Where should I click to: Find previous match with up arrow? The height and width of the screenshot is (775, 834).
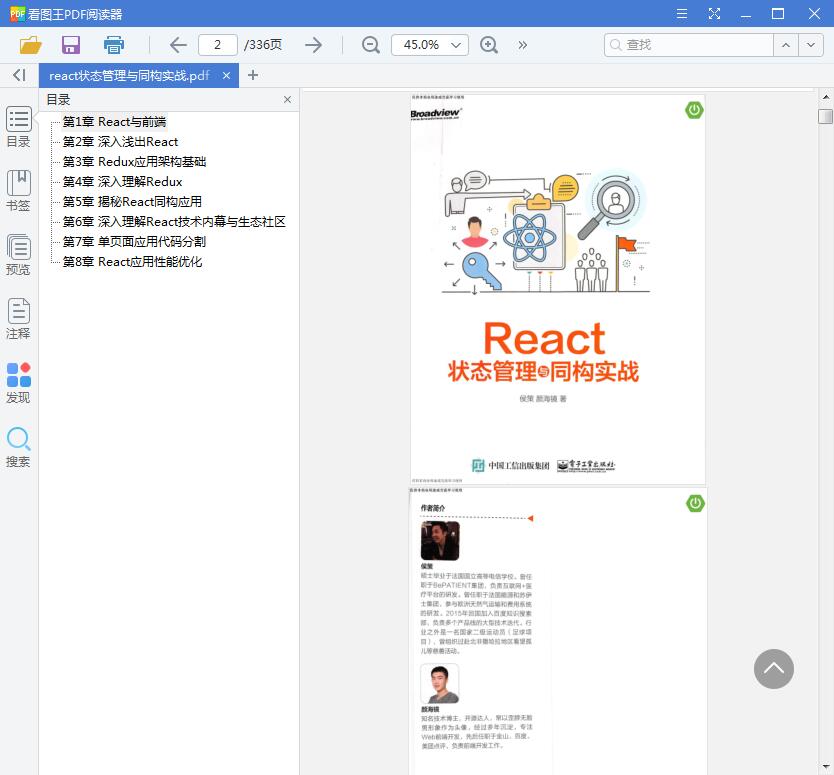click(786, 45)
